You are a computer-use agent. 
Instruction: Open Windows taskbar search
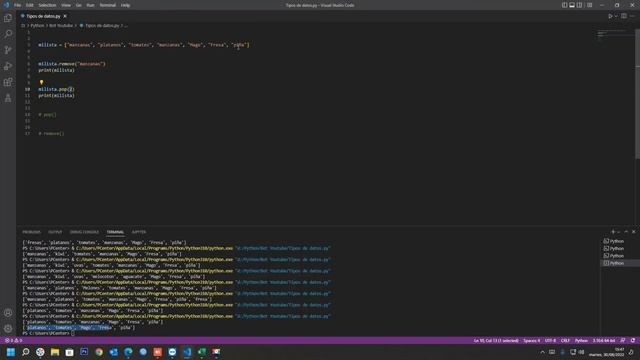point(26,352)
